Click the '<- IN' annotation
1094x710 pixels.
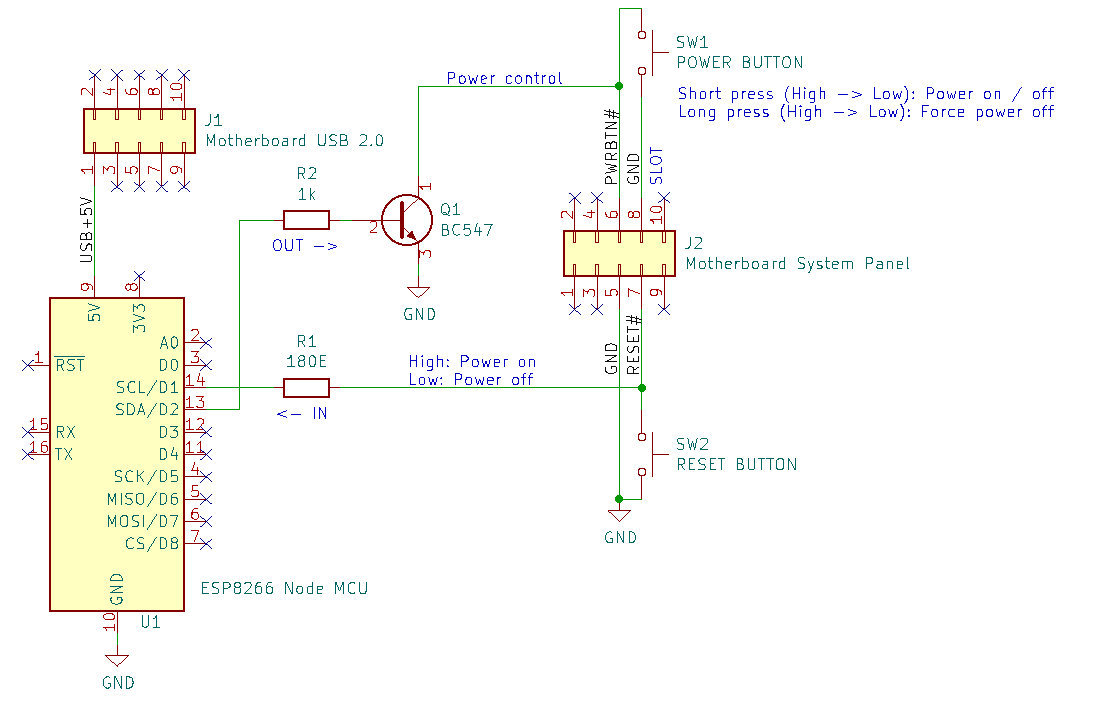point(302,414)
